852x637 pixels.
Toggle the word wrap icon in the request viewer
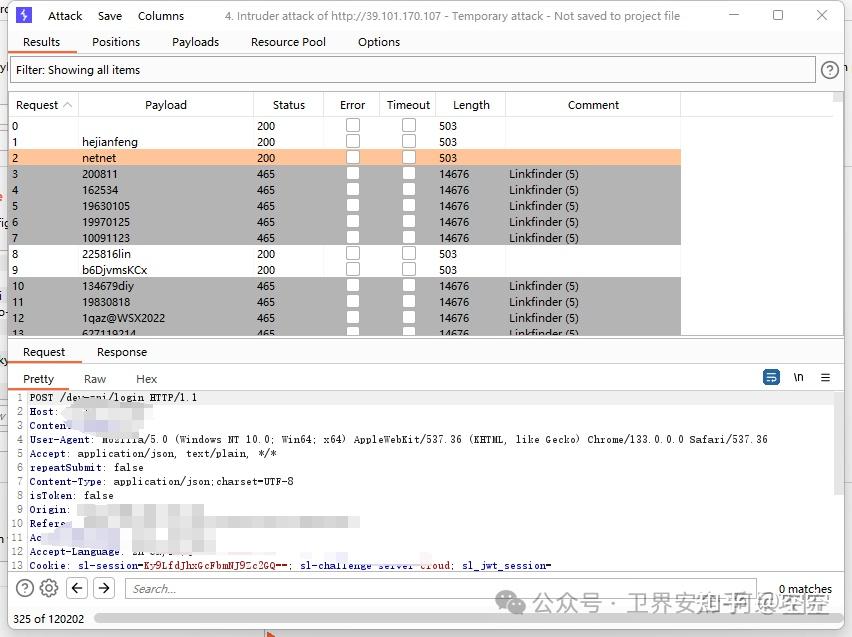771,377
